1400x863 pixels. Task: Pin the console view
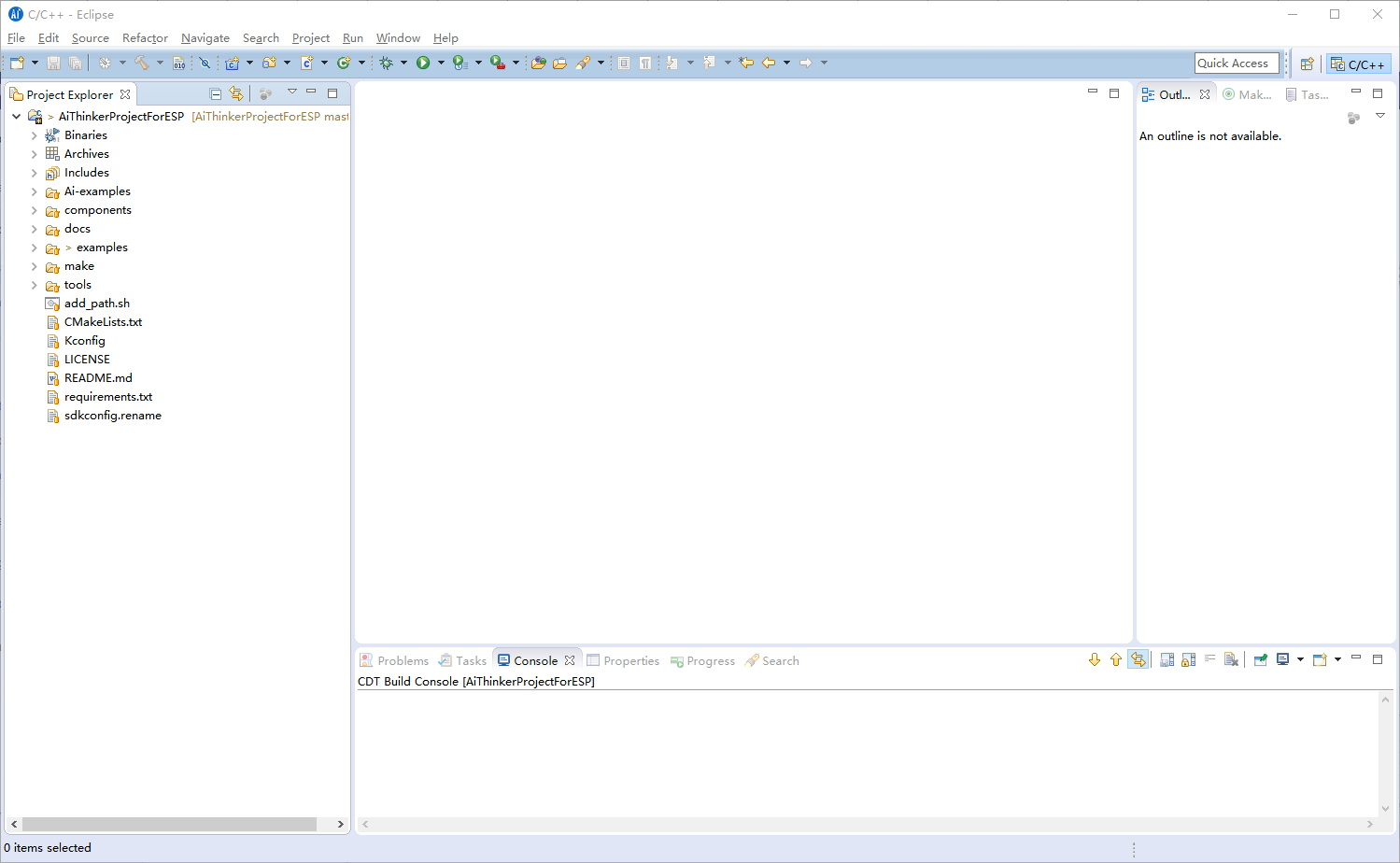pos(1260,659)
